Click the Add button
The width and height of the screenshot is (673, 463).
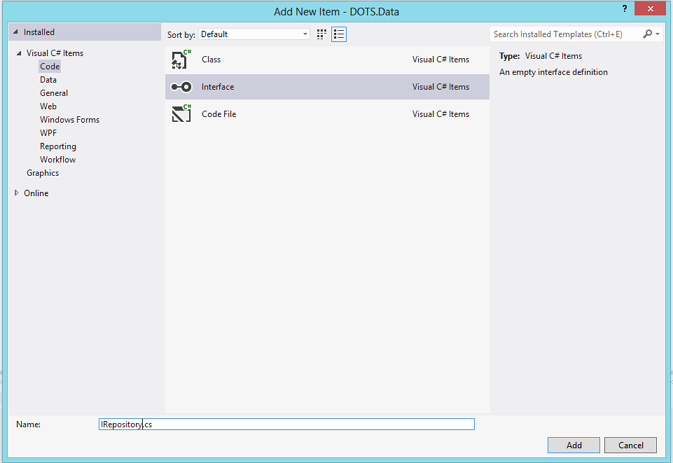click(x=574, y=445)
